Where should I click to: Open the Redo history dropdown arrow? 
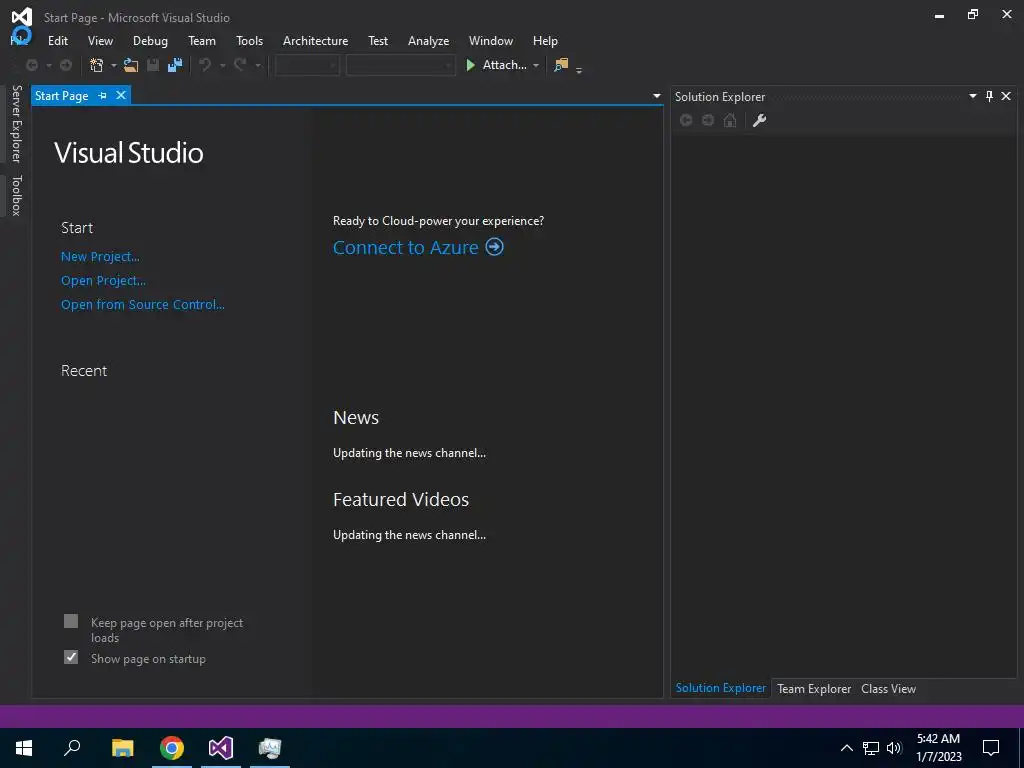coord(258,65)
